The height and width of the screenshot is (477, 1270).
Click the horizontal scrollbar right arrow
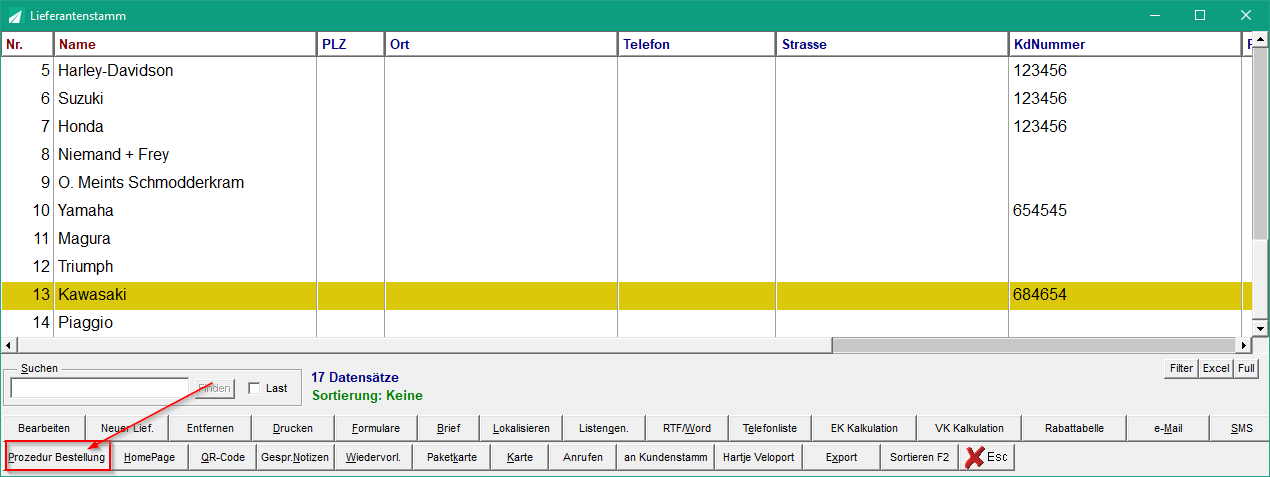(x=1244, y=345)
